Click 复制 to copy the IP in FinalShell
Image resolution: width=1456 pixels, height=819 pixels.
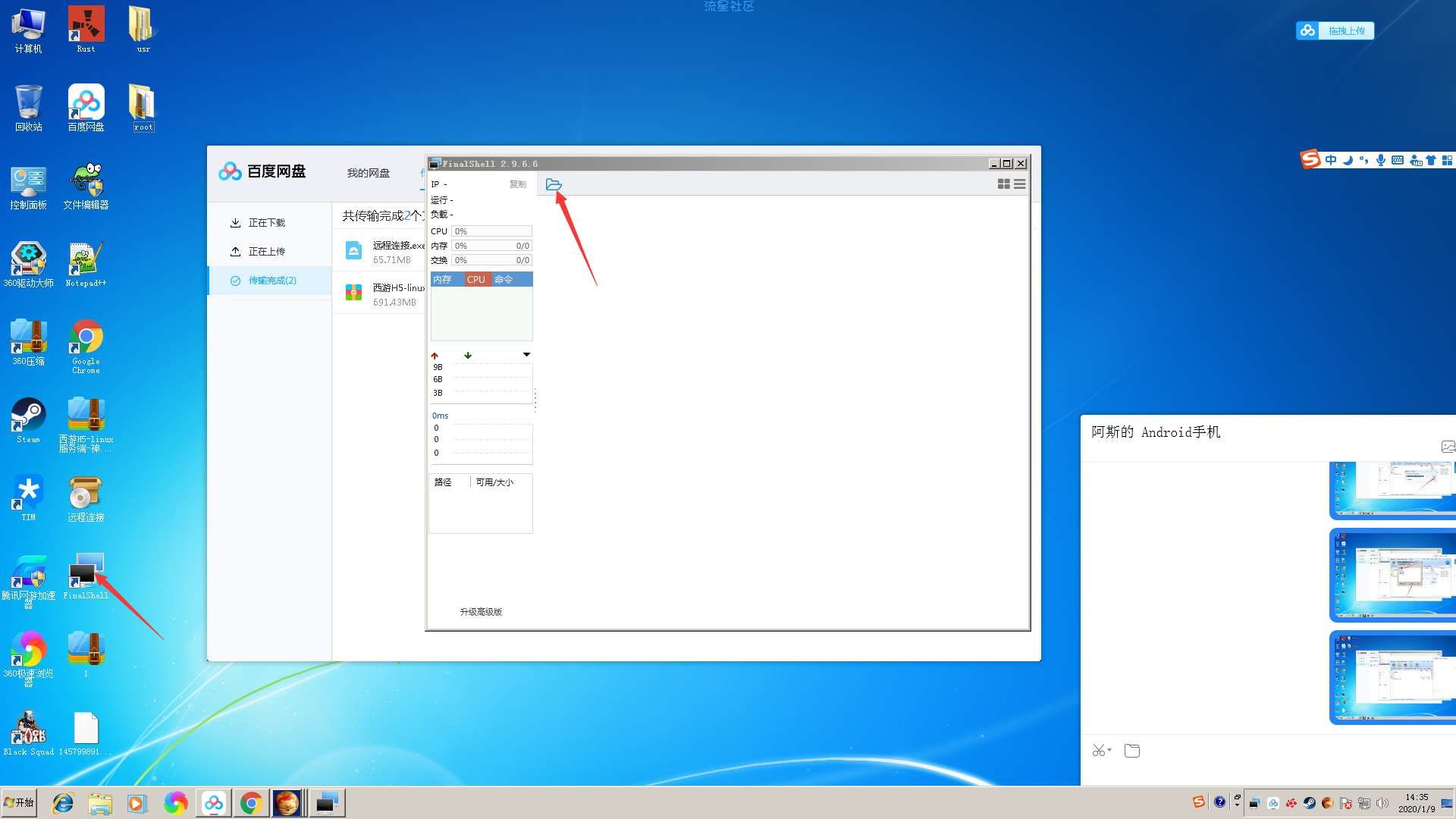click(x=517, y=184)
